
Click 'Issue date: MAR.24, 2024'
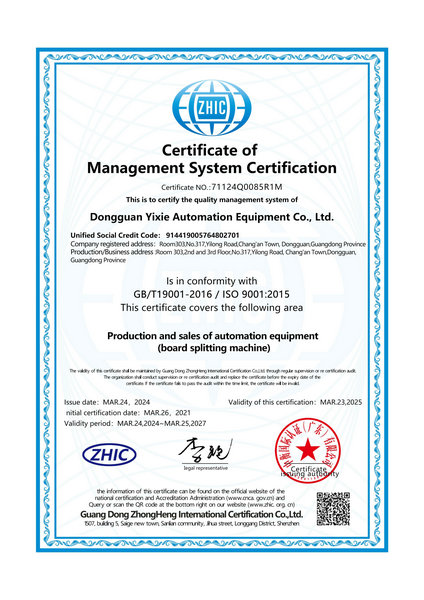pyautogui.click(x=107, y=402)
